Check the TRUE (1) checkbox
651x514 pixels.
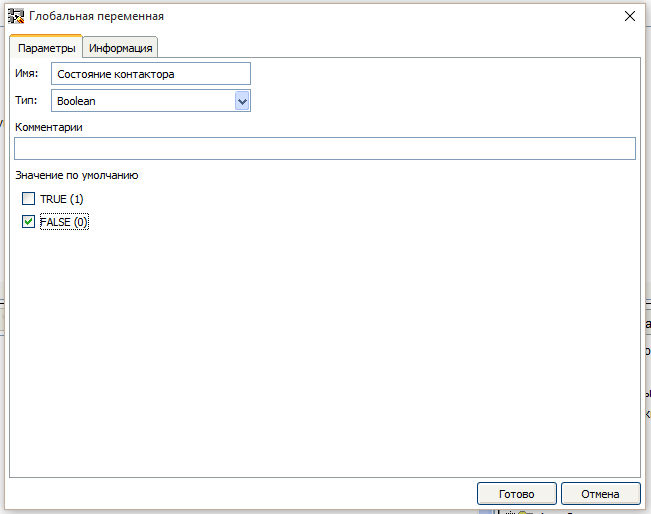pos(28,198)
